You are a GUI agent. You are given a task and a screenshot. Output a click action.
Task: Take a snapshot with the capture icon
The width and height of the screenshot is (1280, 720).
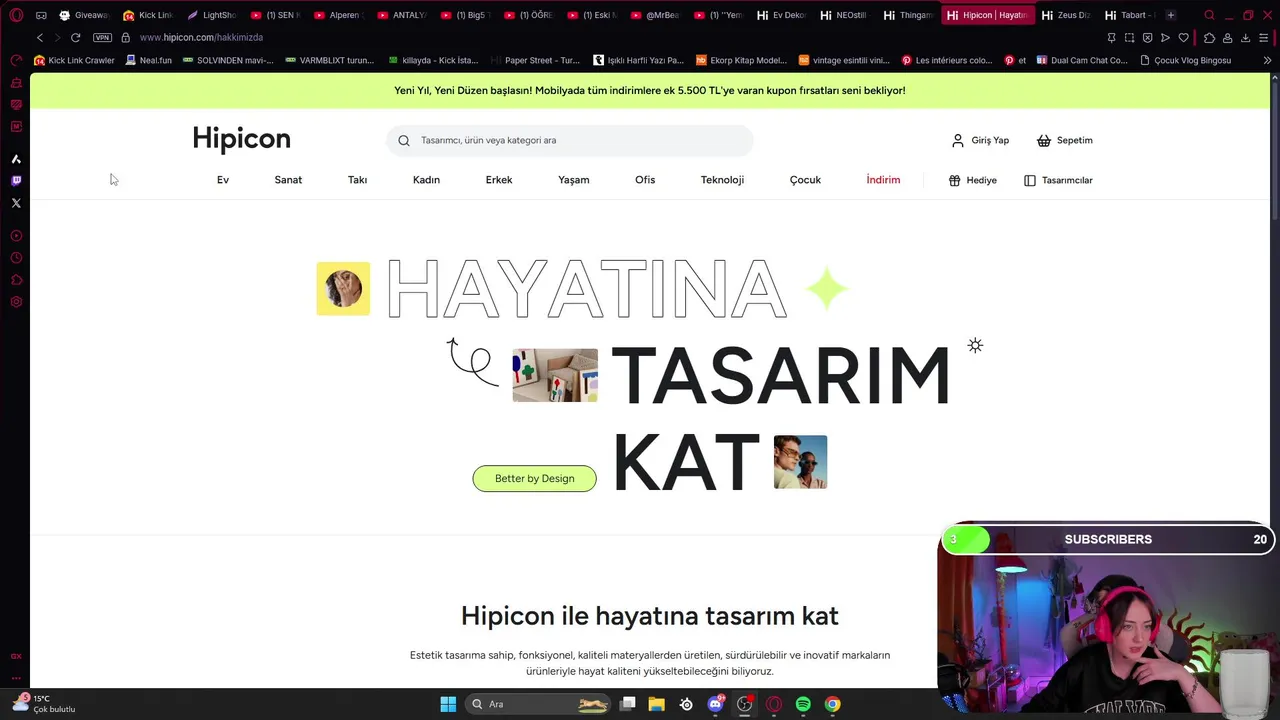coord(1129,38)
